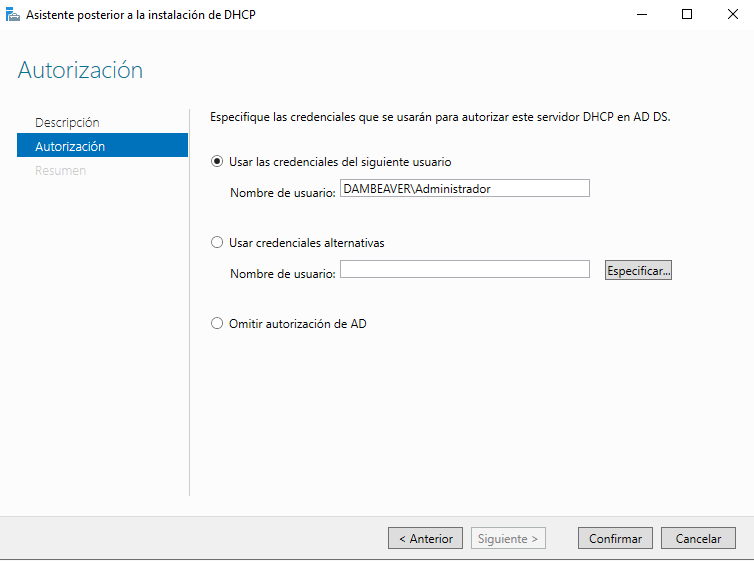Viewport: 754px width, 561px height.
Task: Close the DHCP wizard window
Action: 732,14
